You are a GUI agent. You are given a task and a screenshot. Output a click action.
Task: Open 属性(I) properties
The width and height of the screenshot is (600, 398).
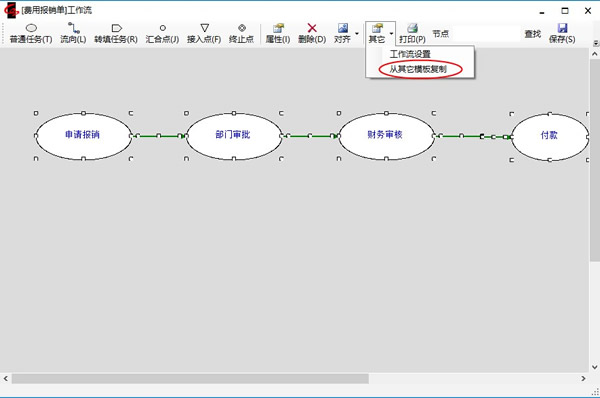(x=278, y=33)
